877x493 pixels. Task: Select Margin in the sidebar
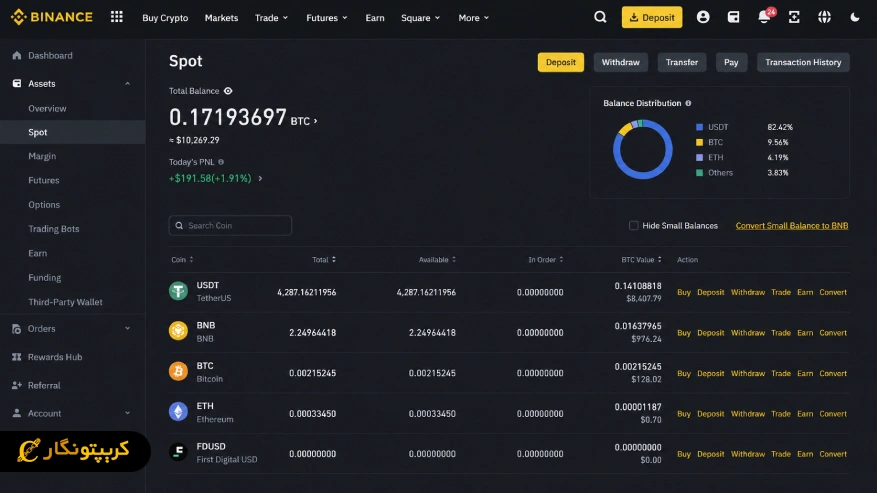(42, 156)
